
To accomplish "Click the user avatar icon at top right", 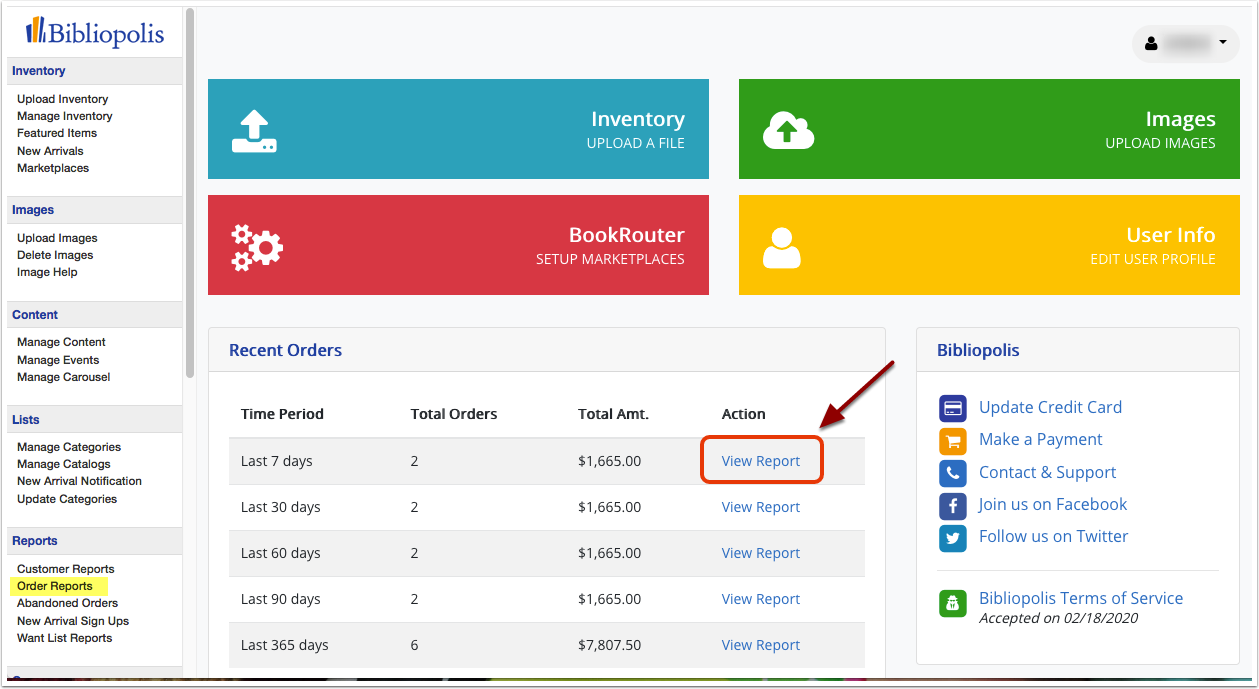I will [x=1151, y=44].
